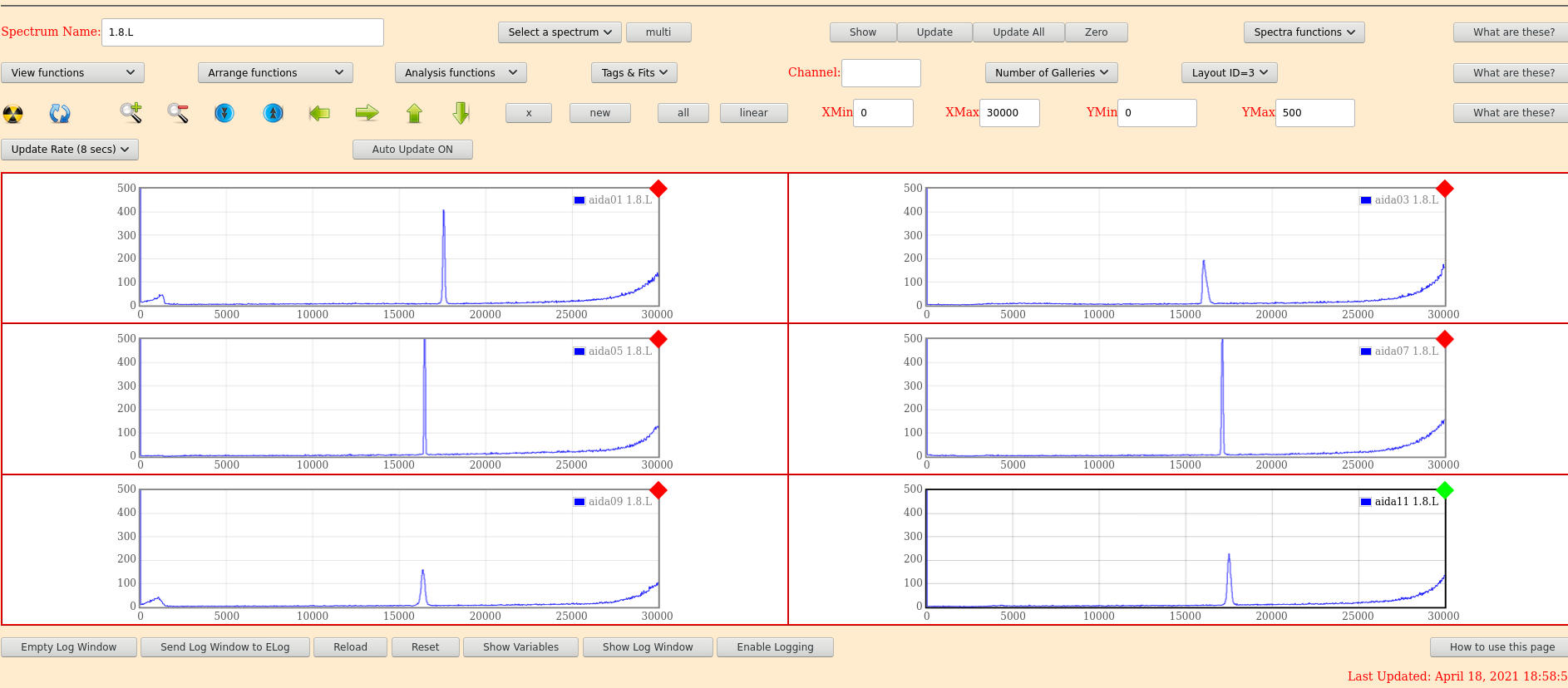Open the Number of Galleries dropdown
Viewport: 1568px width, 688px height.
click(1052, 73)
